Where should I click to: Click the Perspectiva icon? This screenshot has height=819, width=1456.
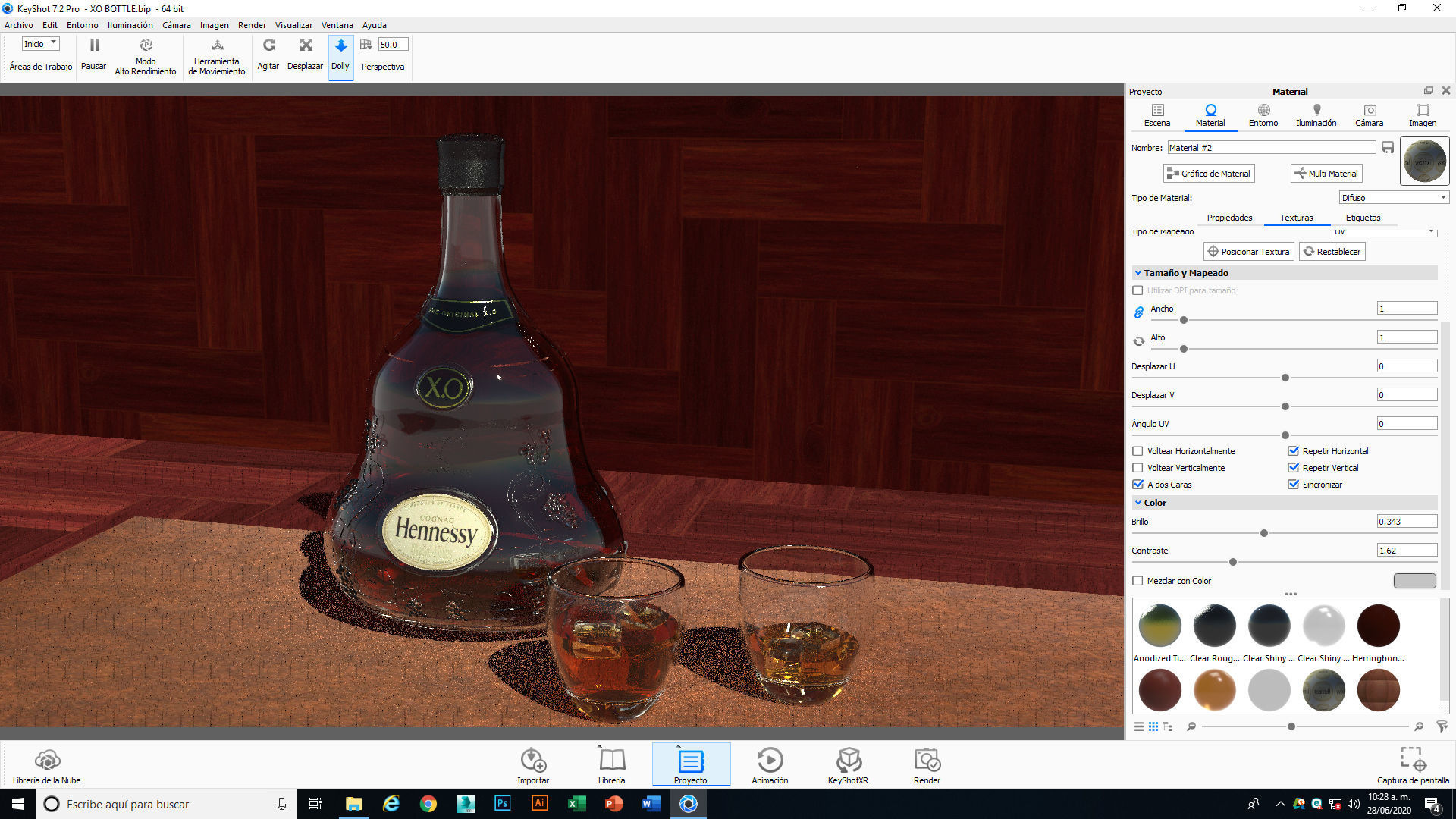[366, 45]
